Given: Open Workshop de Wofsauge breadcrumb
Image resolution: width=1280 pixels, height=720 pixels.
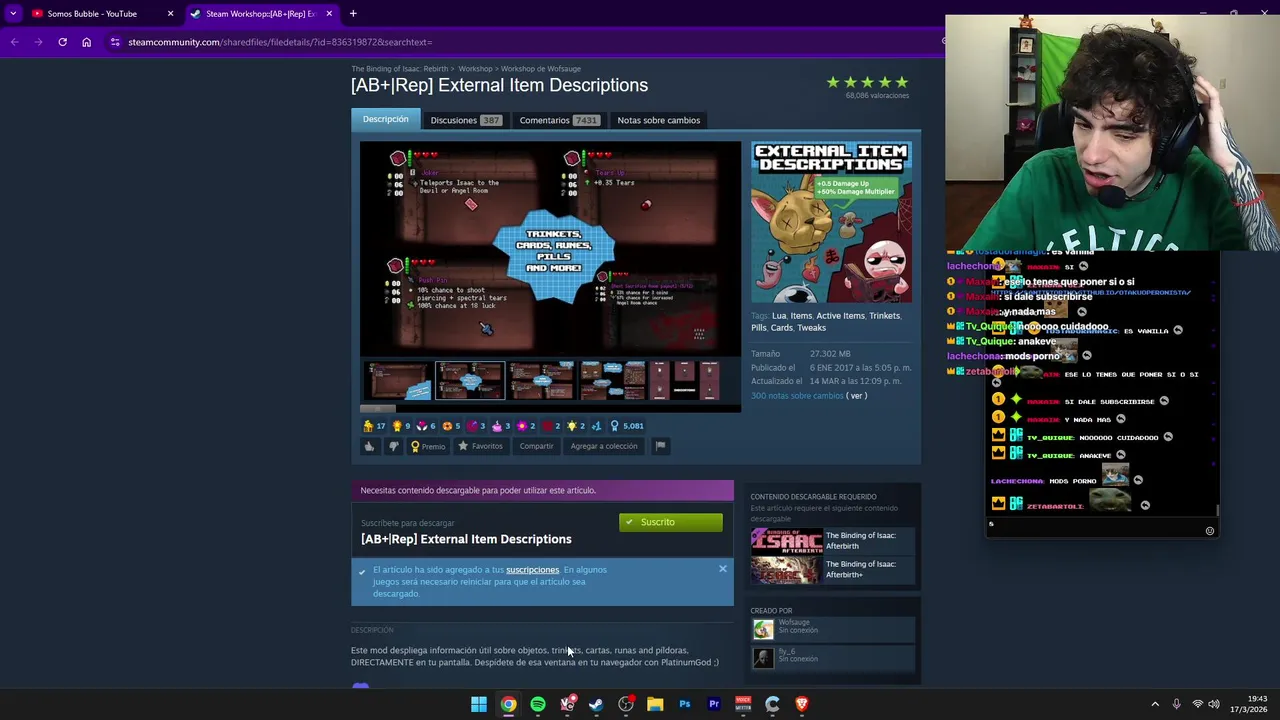Looking at the screenshot, I should pyautogui.click(x=541, y=69).
